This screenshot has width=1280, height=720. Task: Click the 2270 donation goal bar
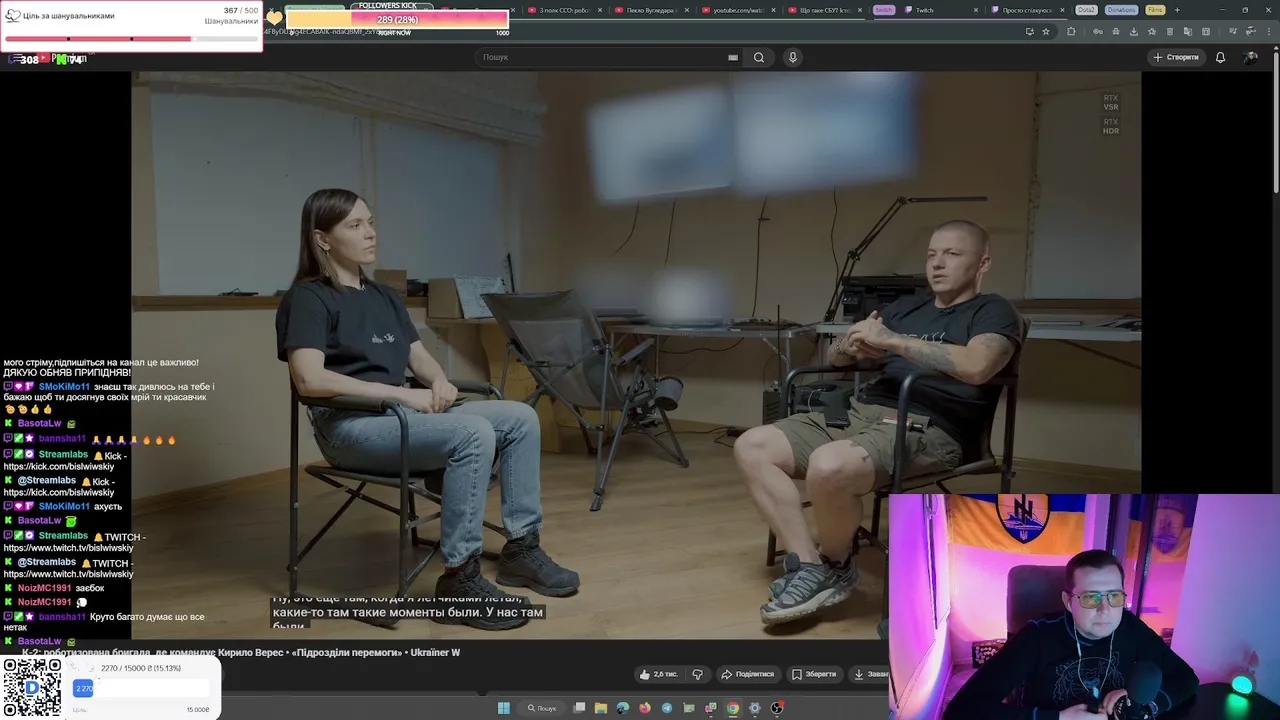140,688
